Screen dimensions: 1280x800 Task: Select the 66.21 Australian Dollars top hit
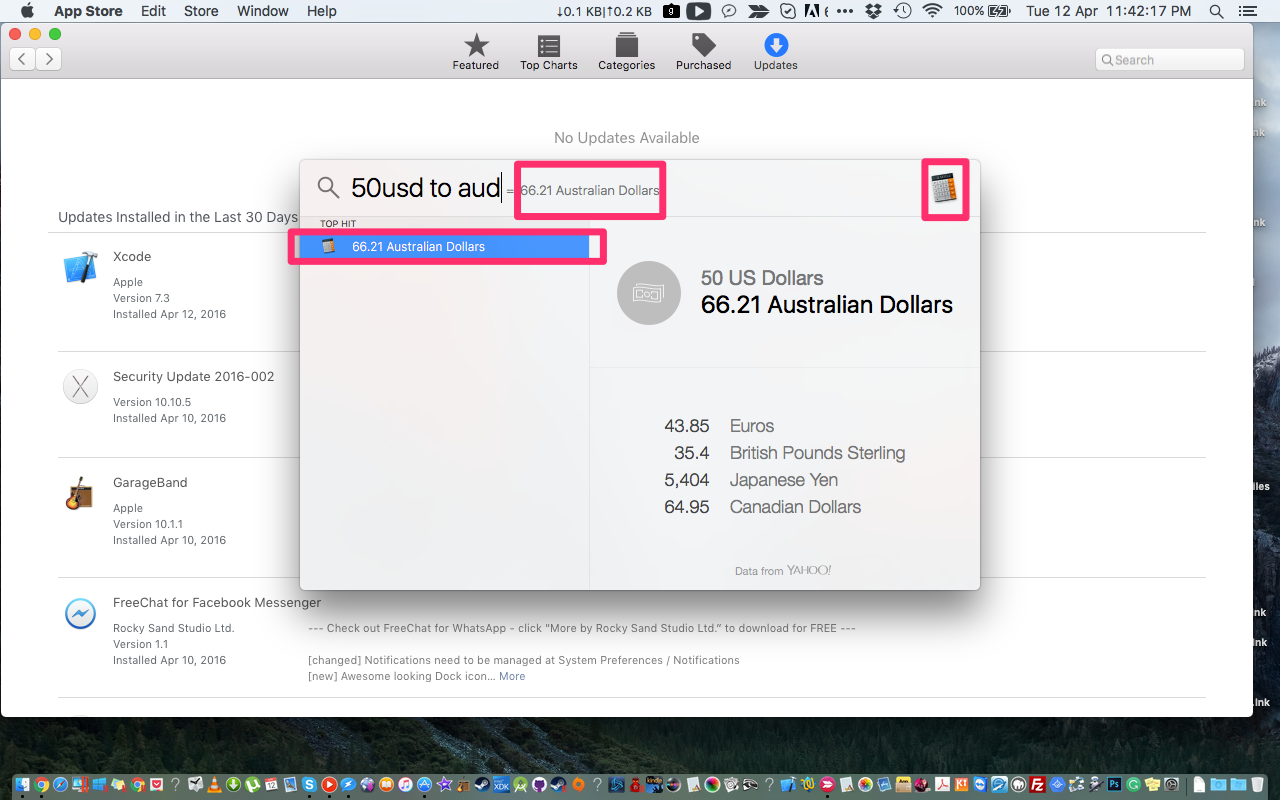445,246
